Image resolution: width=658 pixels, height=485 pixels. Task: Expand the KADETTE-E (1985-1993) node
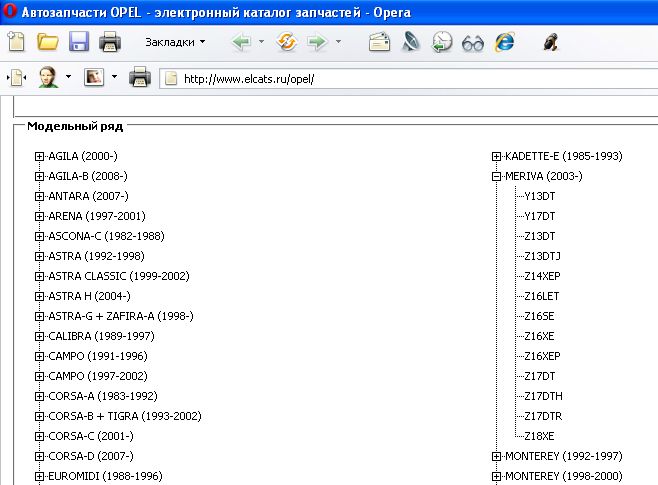tap(496, 156)
